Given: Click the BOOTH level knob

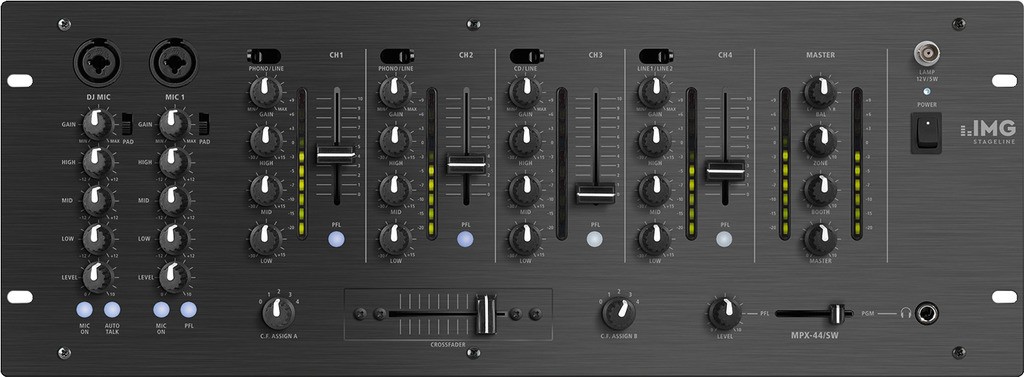Looking at the screenshot, I should point(820,189).
